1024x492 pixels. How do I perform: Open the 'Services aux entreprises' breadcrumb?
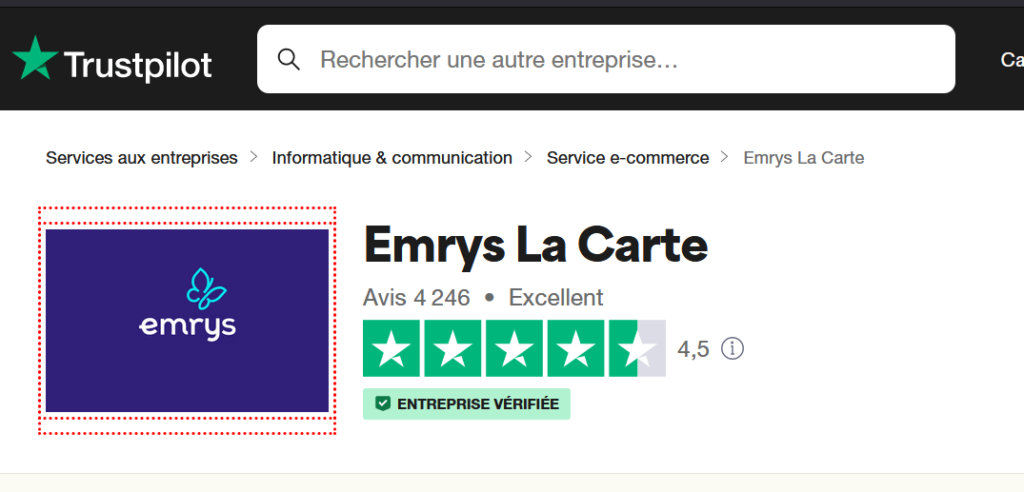tap(142, 157)
